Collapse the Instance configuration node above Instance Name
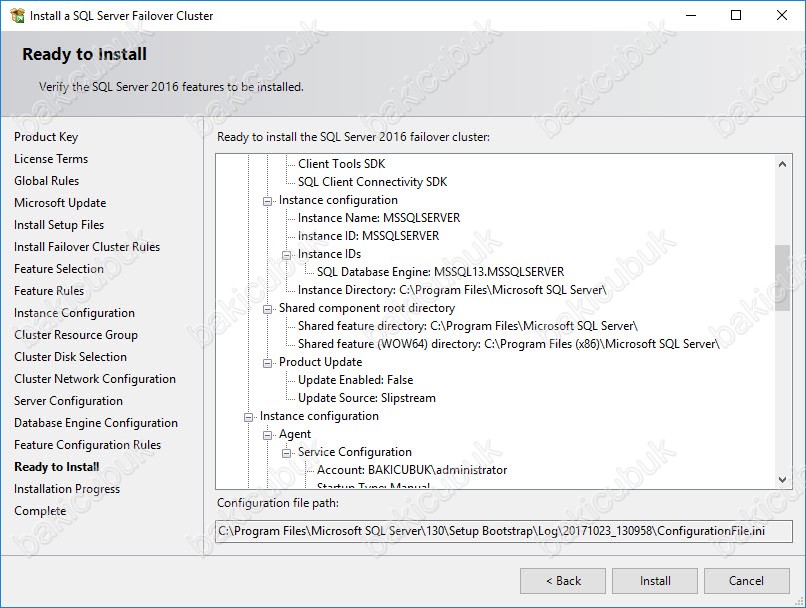The image size is (806, 608). click(x=267, y=201)
